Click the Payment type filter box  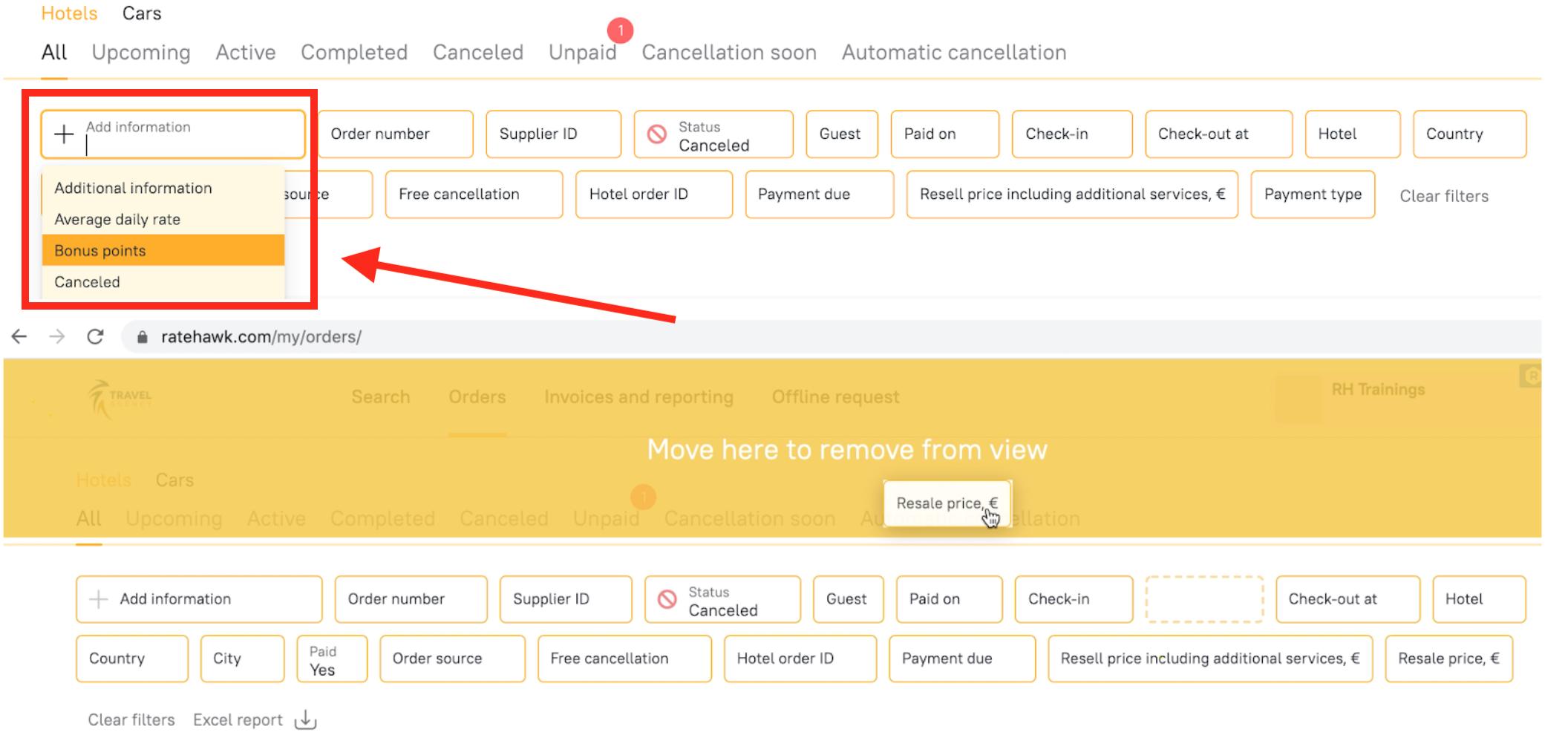1312,195
